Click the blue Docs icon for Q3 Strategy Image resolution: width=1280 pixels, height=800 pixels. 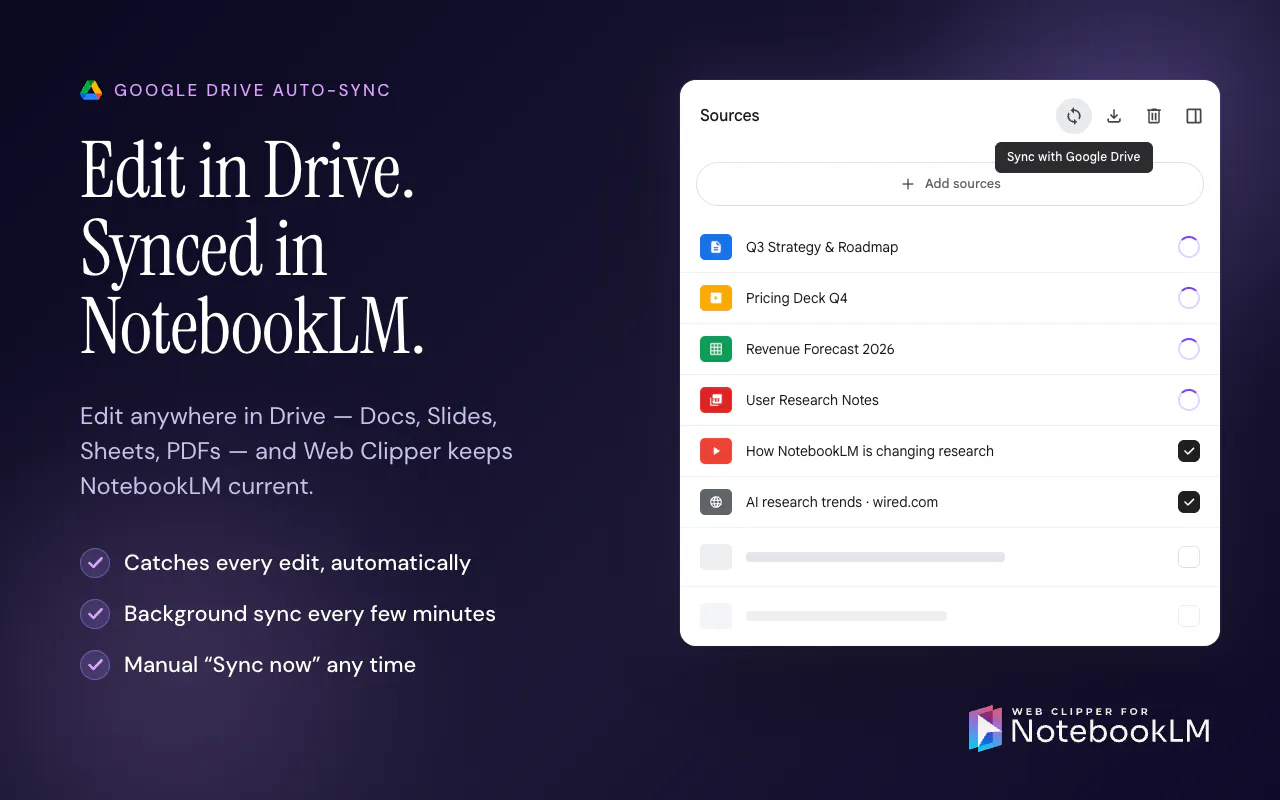(x=716, y=247)
